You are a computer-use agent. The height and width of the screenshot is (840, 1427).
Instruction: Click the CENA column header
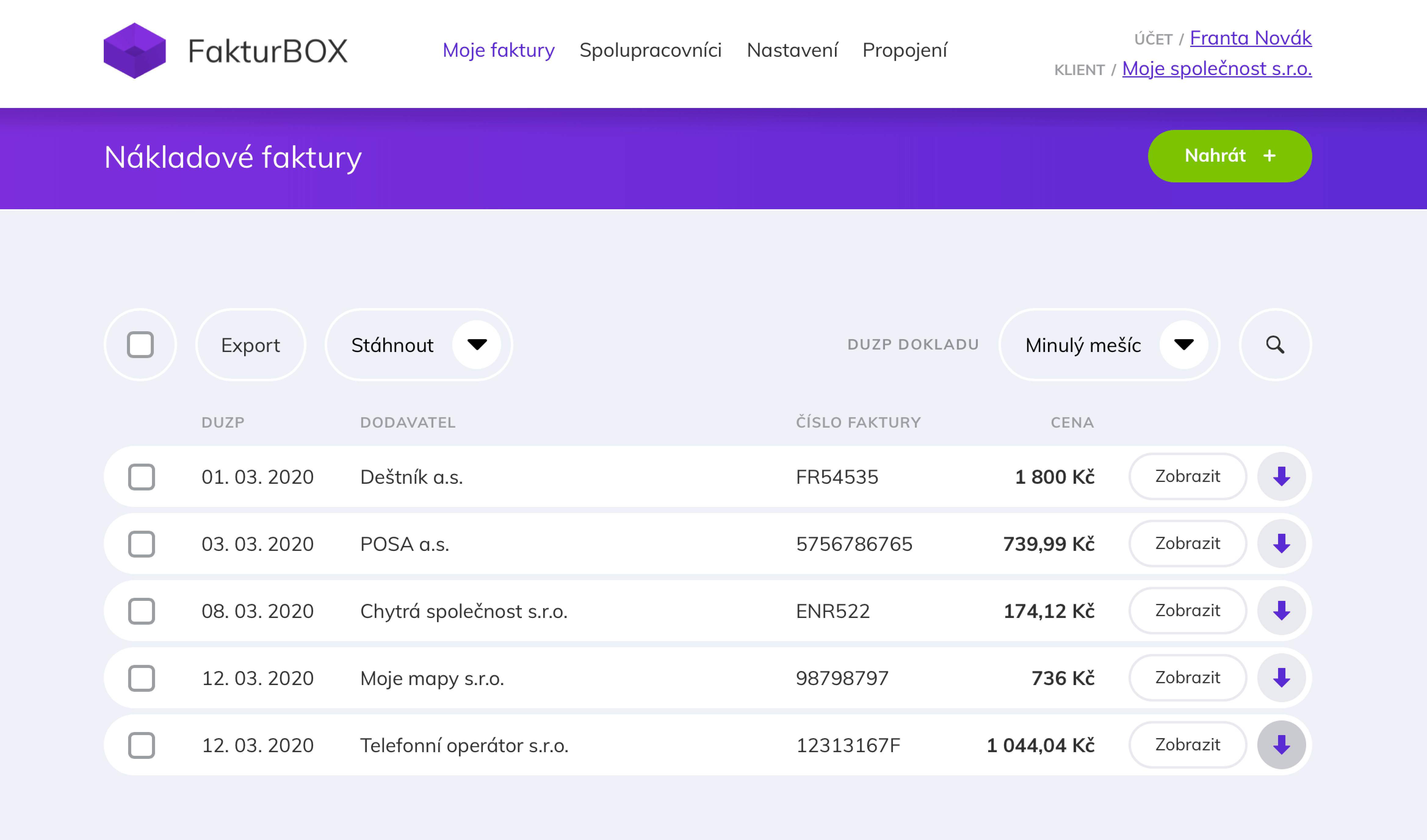pyautogui.click(x=1072, y=422)
